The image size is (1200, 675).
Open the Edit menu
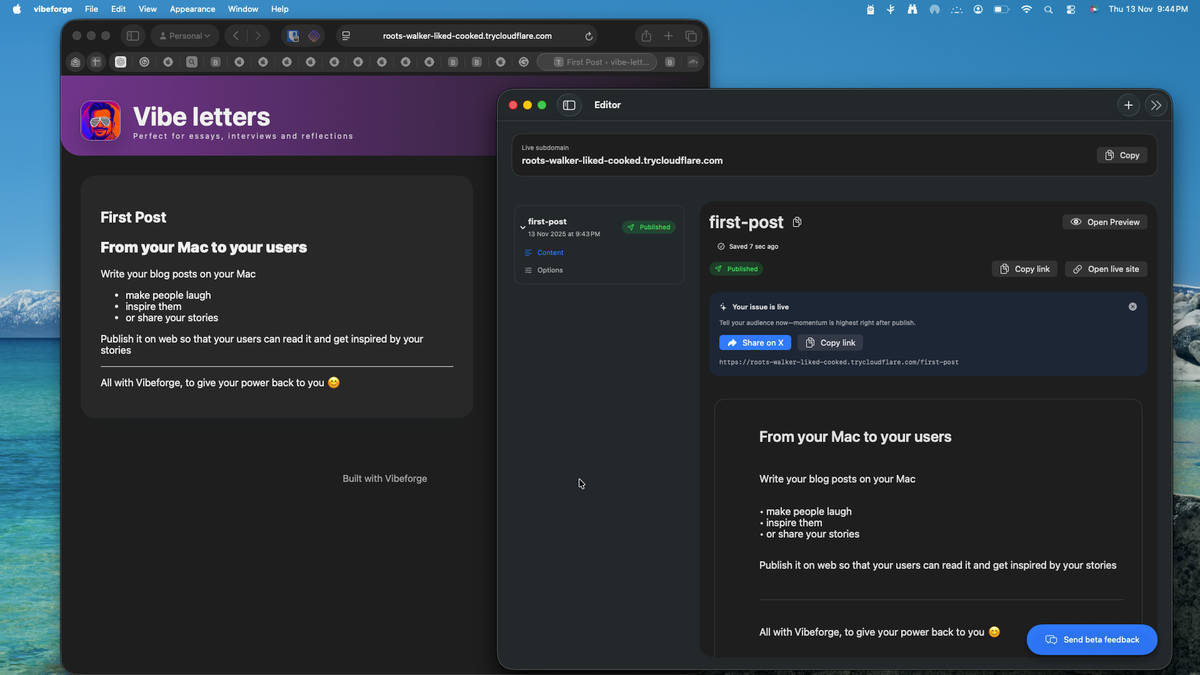pyautogui.click(x=119, y=9)
